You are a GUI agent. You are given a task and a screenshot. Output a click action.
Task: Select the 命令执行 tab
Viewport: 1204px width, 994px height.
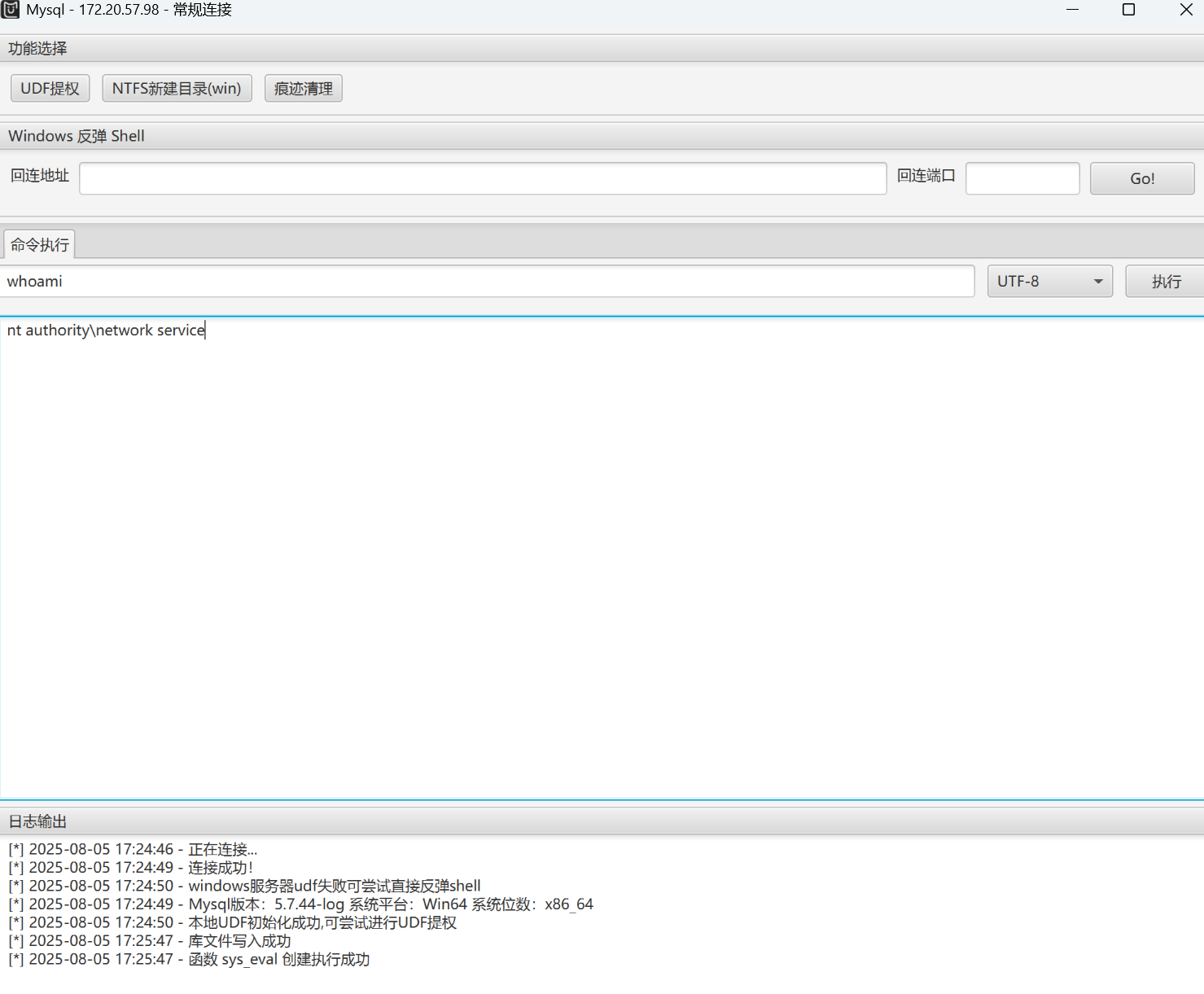40,244
